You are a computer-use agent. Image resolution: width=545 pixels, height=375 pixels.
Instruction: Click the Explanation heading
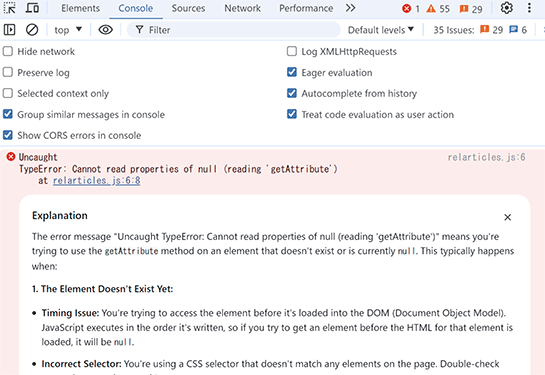point(60,215)
